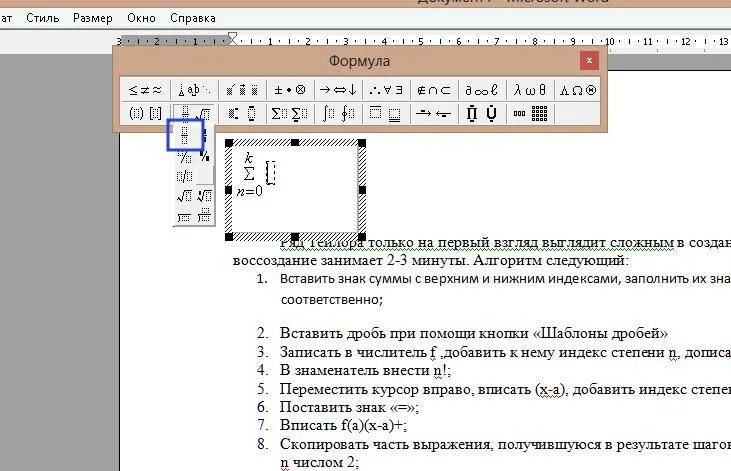
Task: Open the fence templates palette with brackets
Action: tap(145, 113)
